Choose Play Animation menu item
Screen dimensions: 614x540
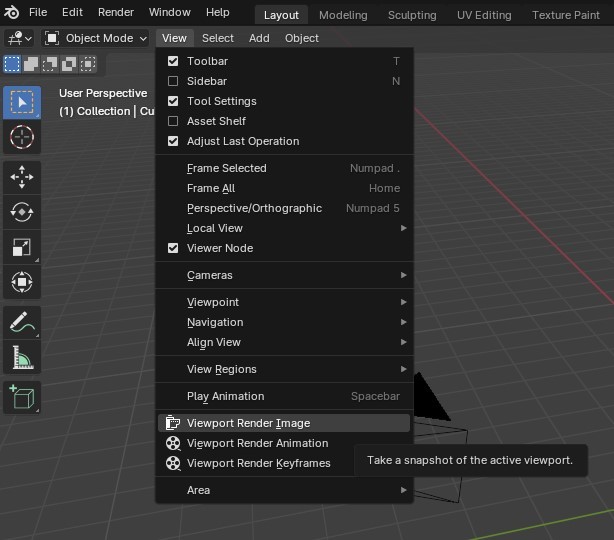[x=284, y=396]
